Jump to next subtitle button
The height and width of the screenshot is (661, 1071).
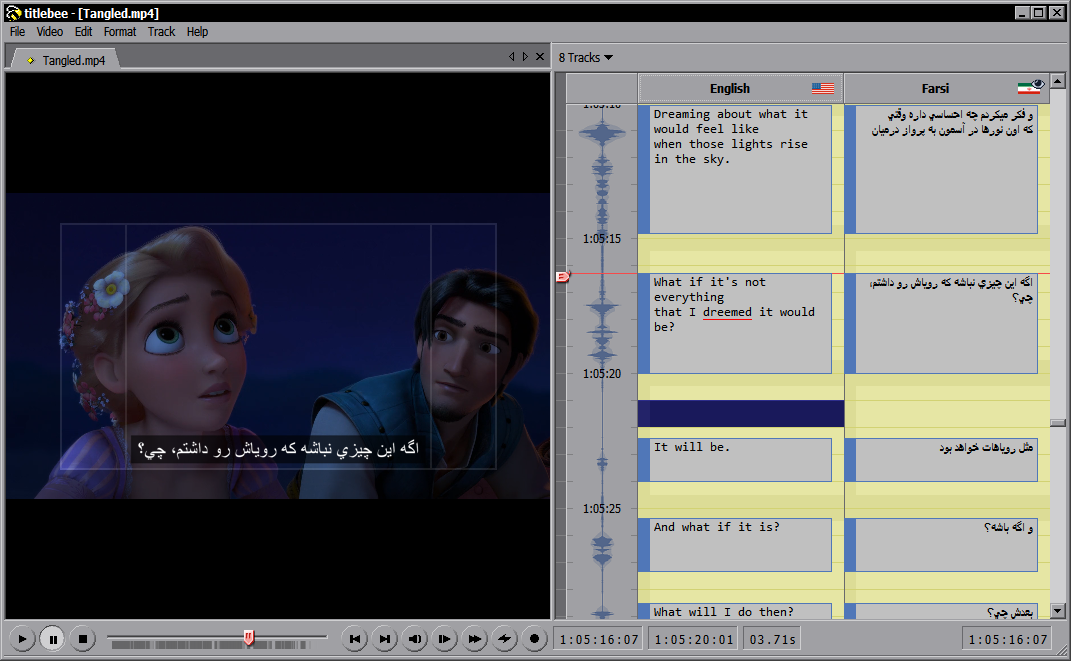point(385,639)
